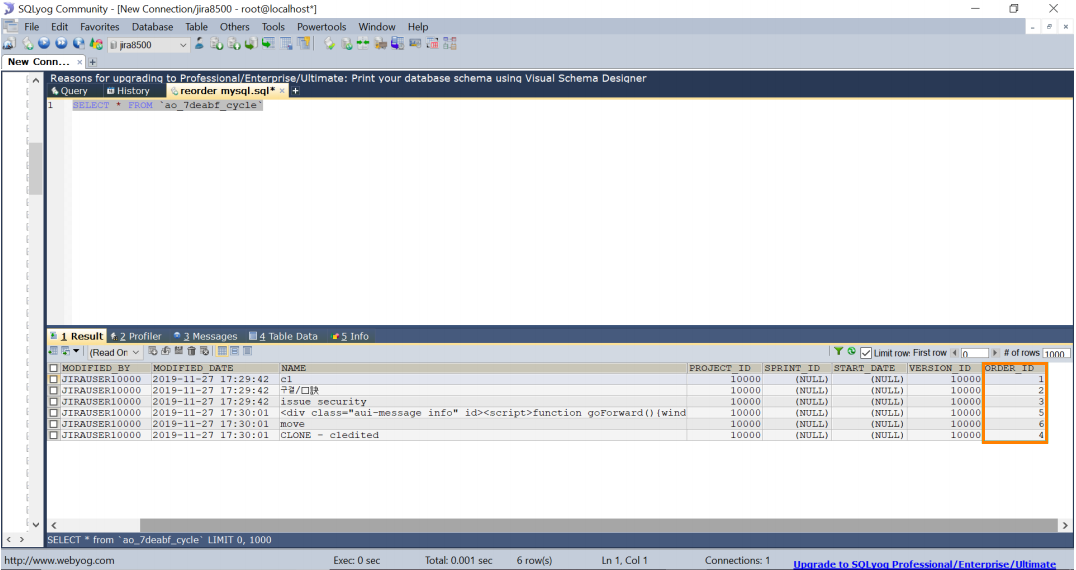Image resolution: width=1076 pixels, height=570 pixels.
Task: Switch to Text View icon in results
Action: 247,351
